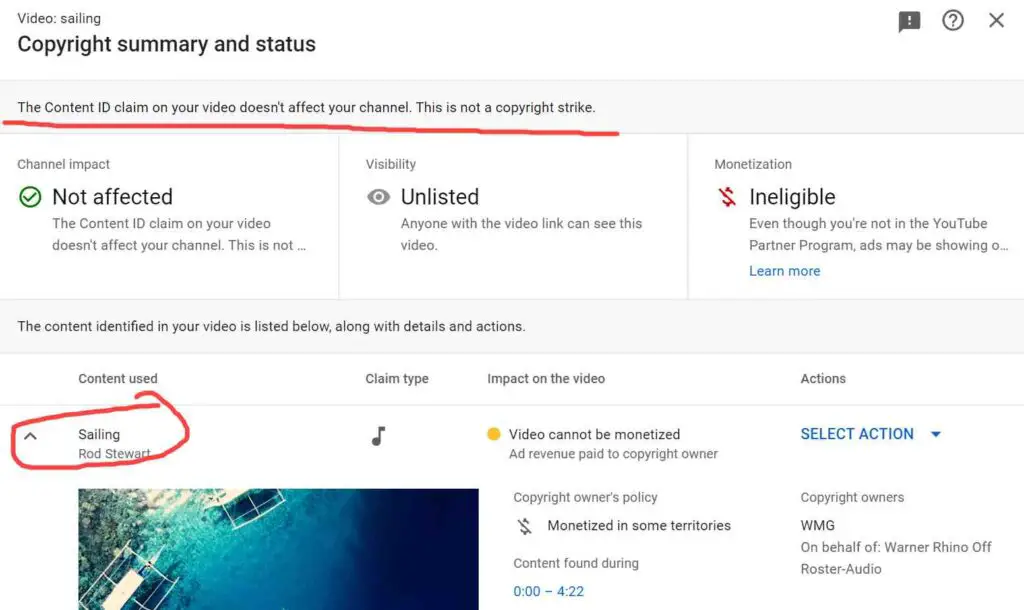This screenshot has height=610, width=1024.
Task: Click the Copyright owners label
Action: point(852,497)
